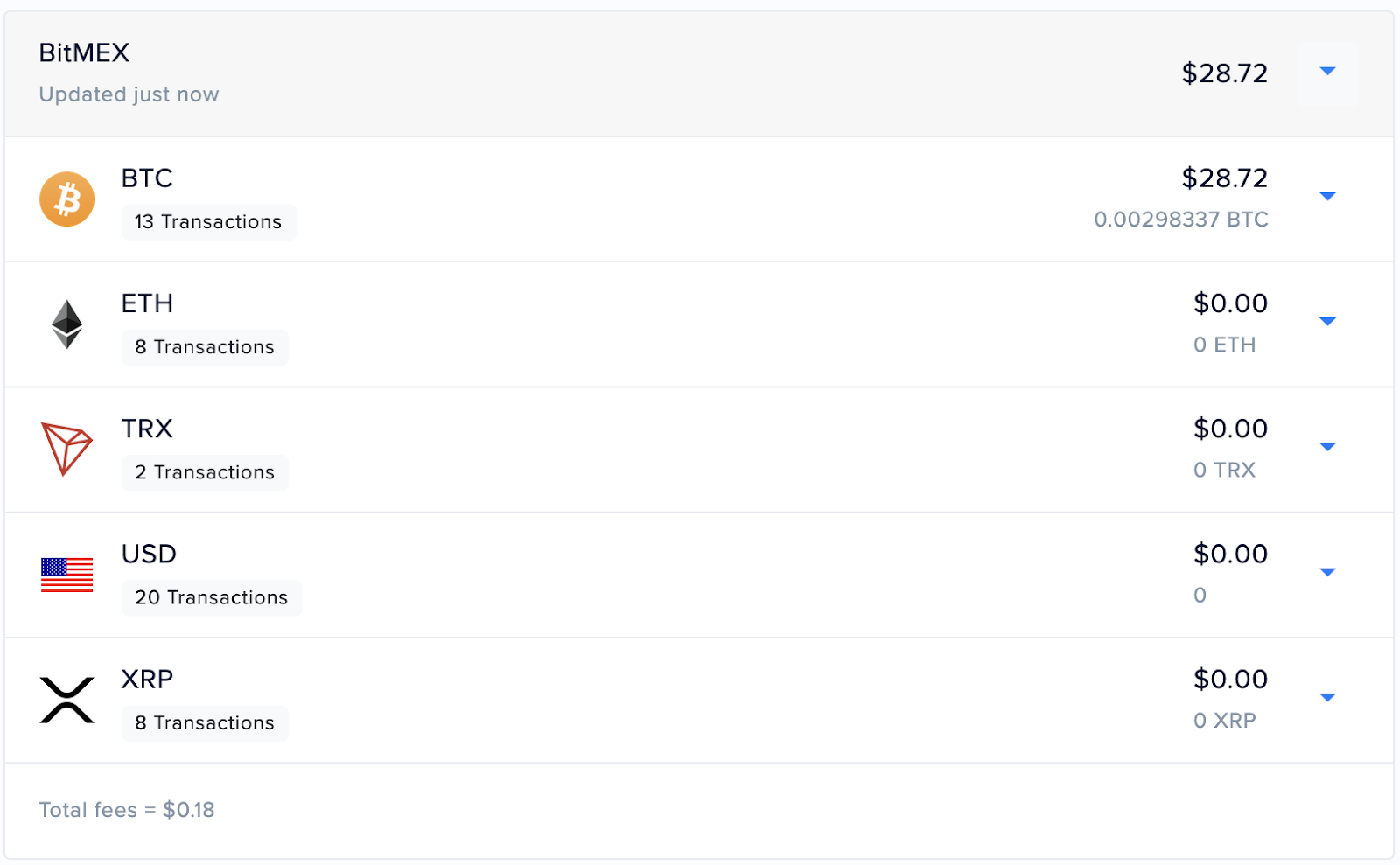Viewport: 1400px width, 865px height.
Task: Click the Ethereum diamond icon
Action: (66, 324)
